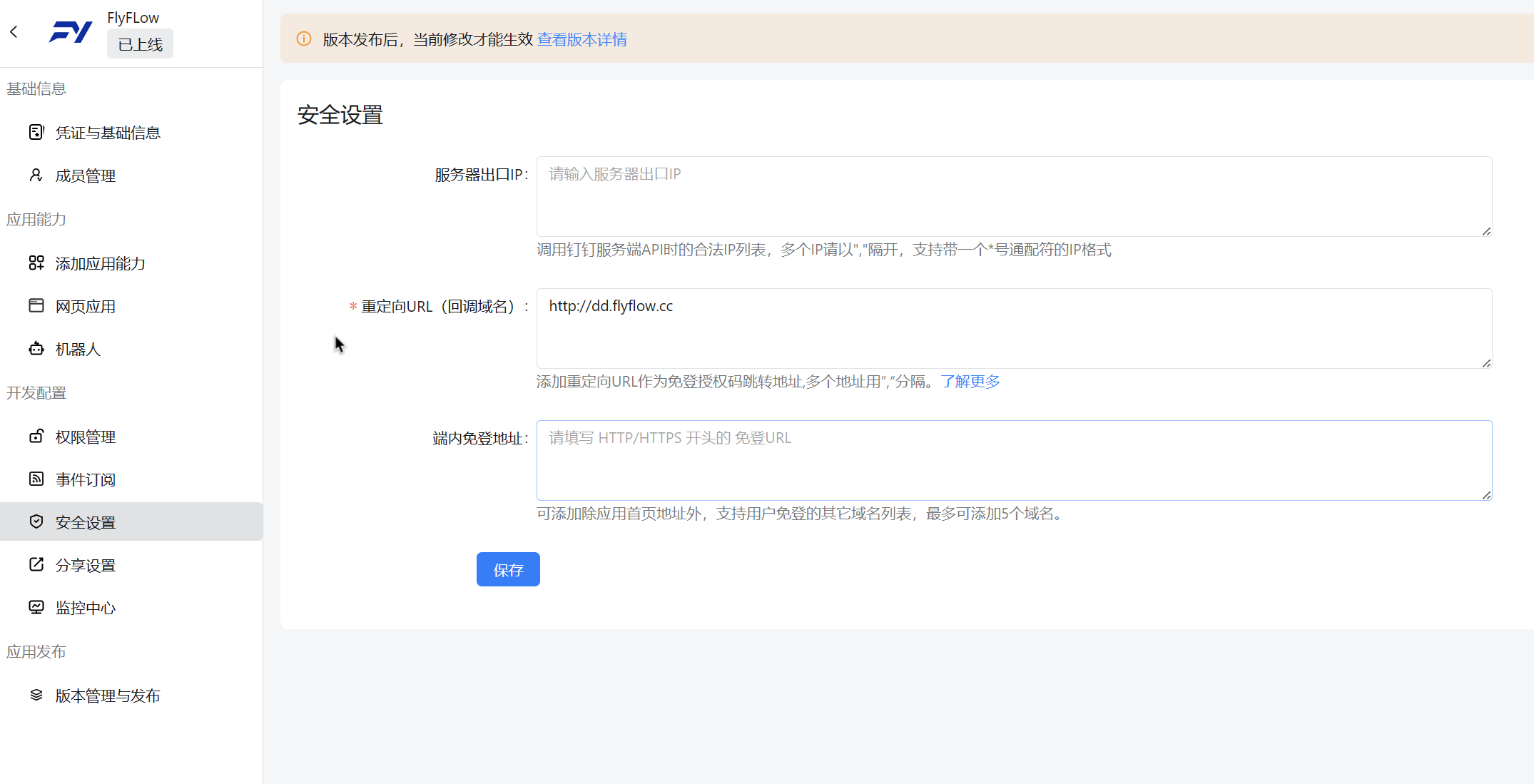Click the 开发配置 section label
This screenshot has width=1534, height=784.
pos(36,393)
